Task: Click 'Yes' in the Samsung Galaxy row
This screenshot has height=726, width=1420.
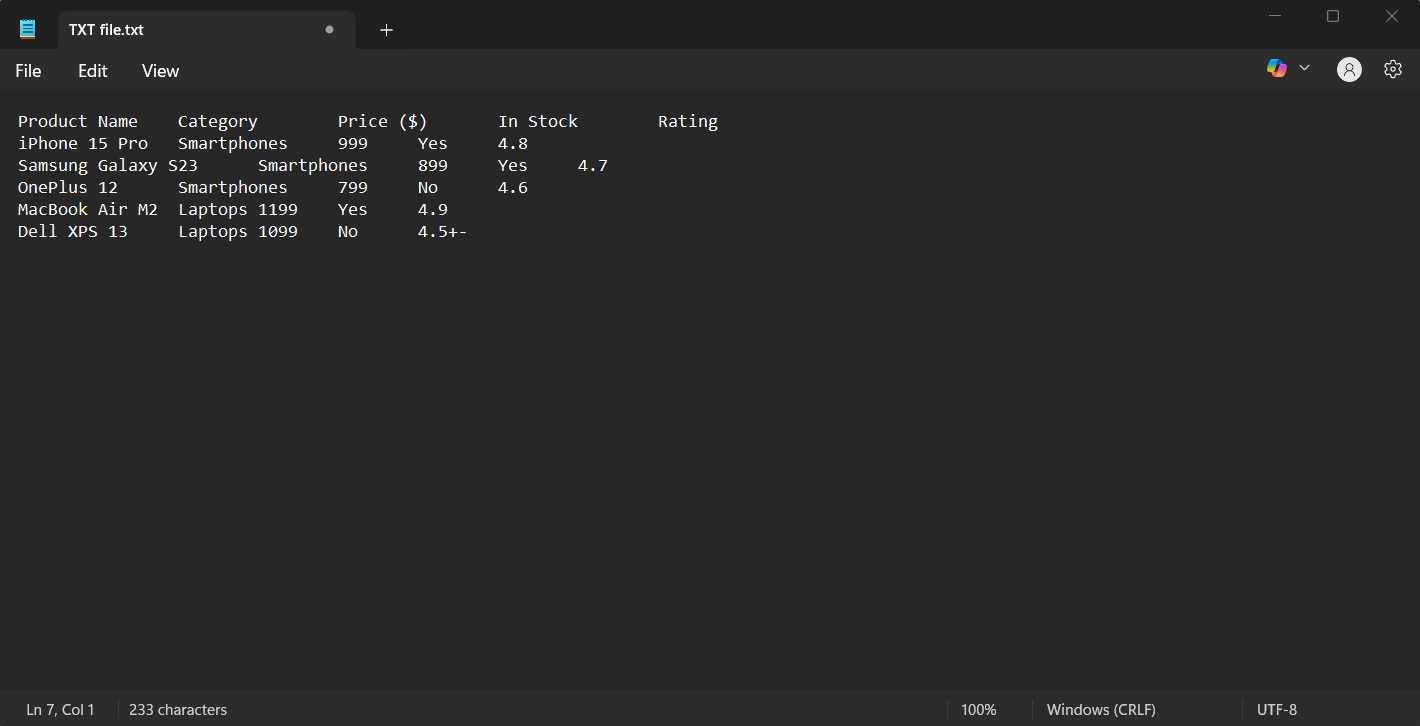Action: click(513, 165)
